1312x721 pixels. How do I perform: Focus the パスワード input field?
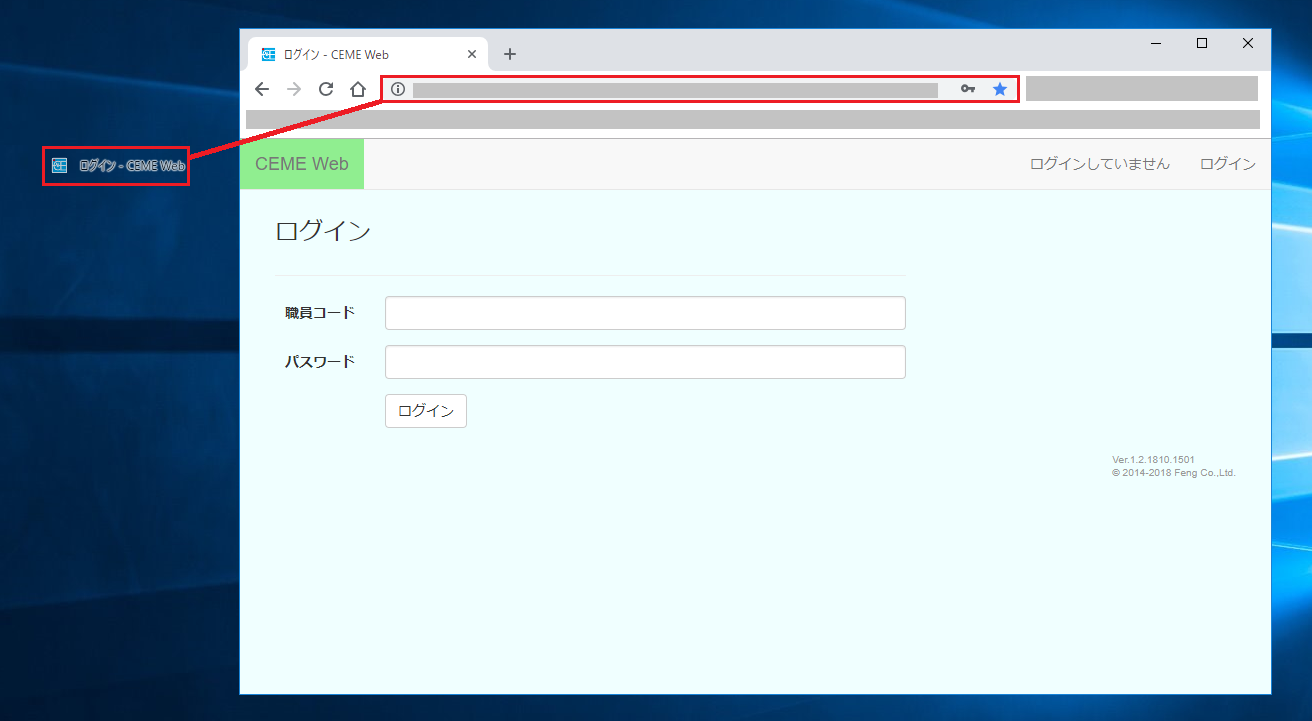[x=645, y=361]
